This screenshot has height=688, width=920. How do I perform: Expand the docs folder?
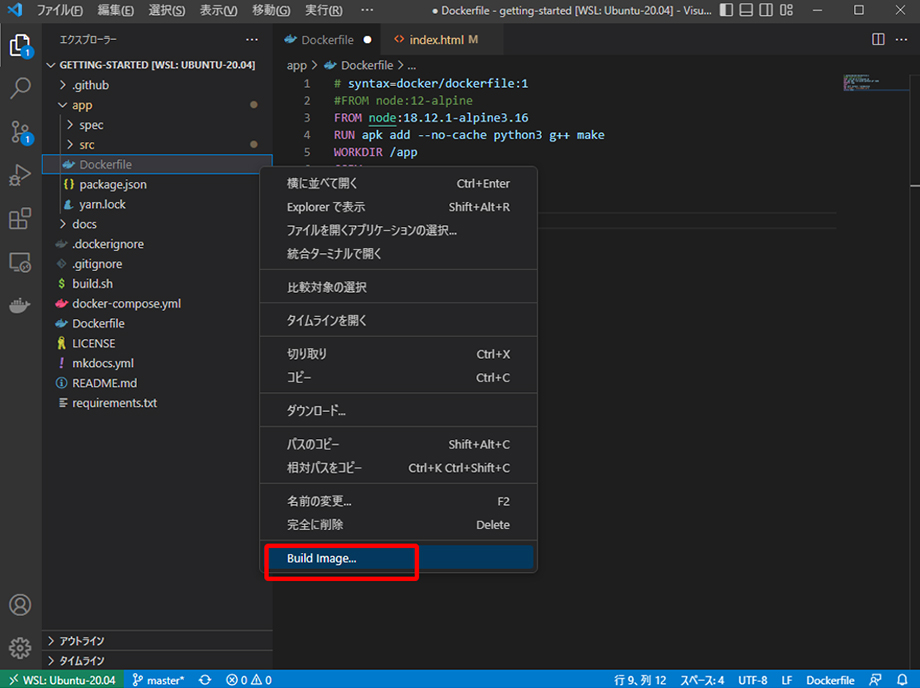(157, 224)
